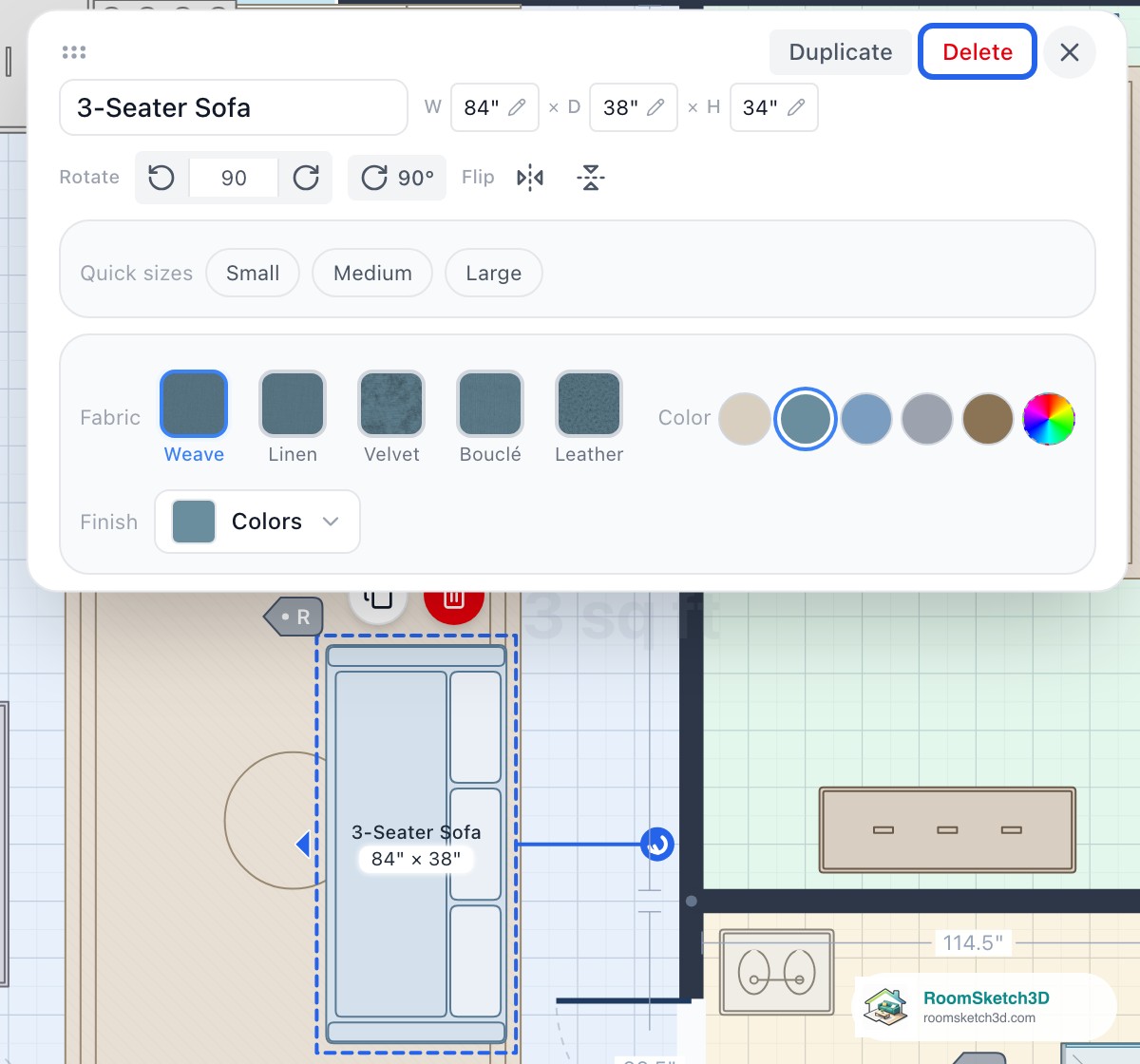This screenshot has height=1064, width=1140.
Task: Select the dresser with three handles
Action: point(947,829)
